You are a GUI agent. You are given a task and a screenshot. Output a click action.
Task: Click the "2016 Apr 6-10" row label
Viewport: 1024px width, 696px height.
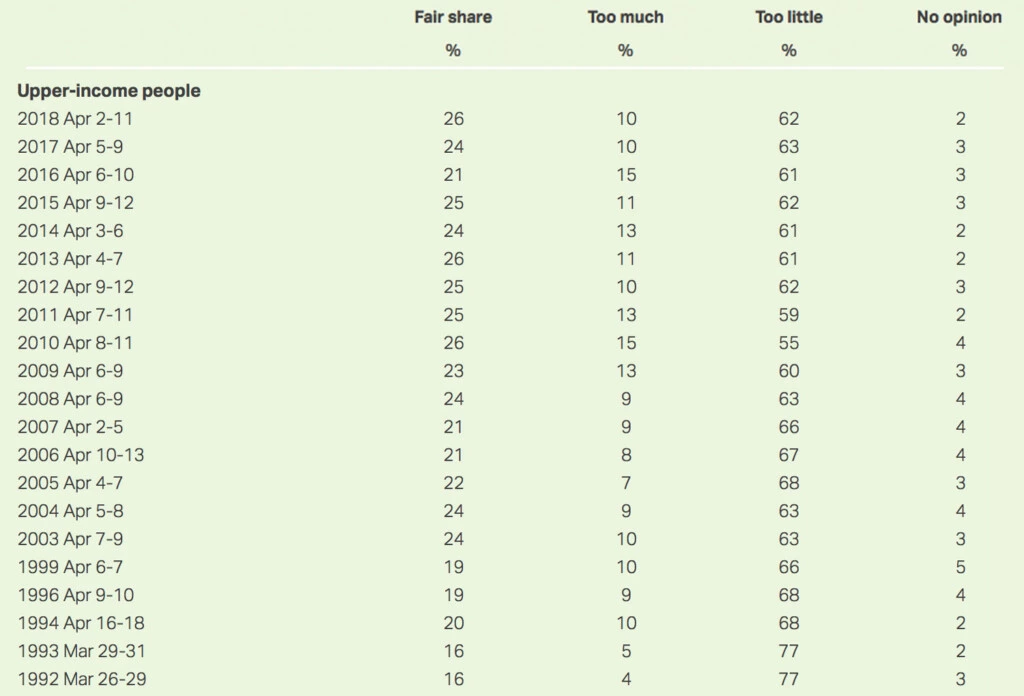76,175
